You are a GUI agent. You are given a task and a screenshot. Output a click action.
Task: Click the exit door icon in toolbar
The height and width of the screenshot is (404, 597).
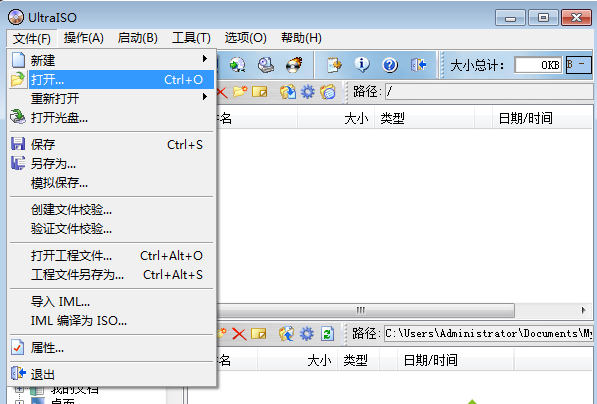(x=418, y=65)
